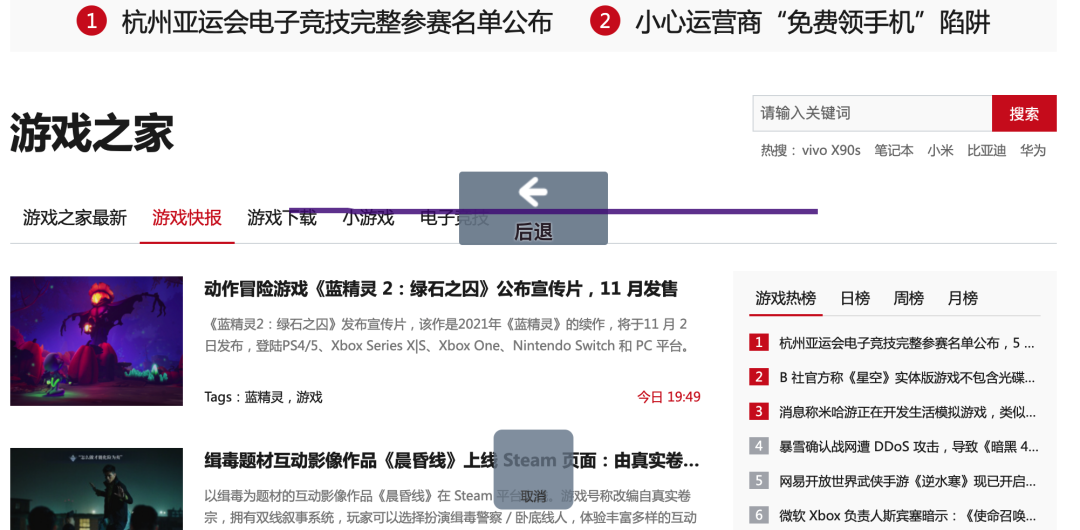Switch to the 游戏下载 tab
The height and width of the screenshot is (530, 1080).
coord(282,218)
